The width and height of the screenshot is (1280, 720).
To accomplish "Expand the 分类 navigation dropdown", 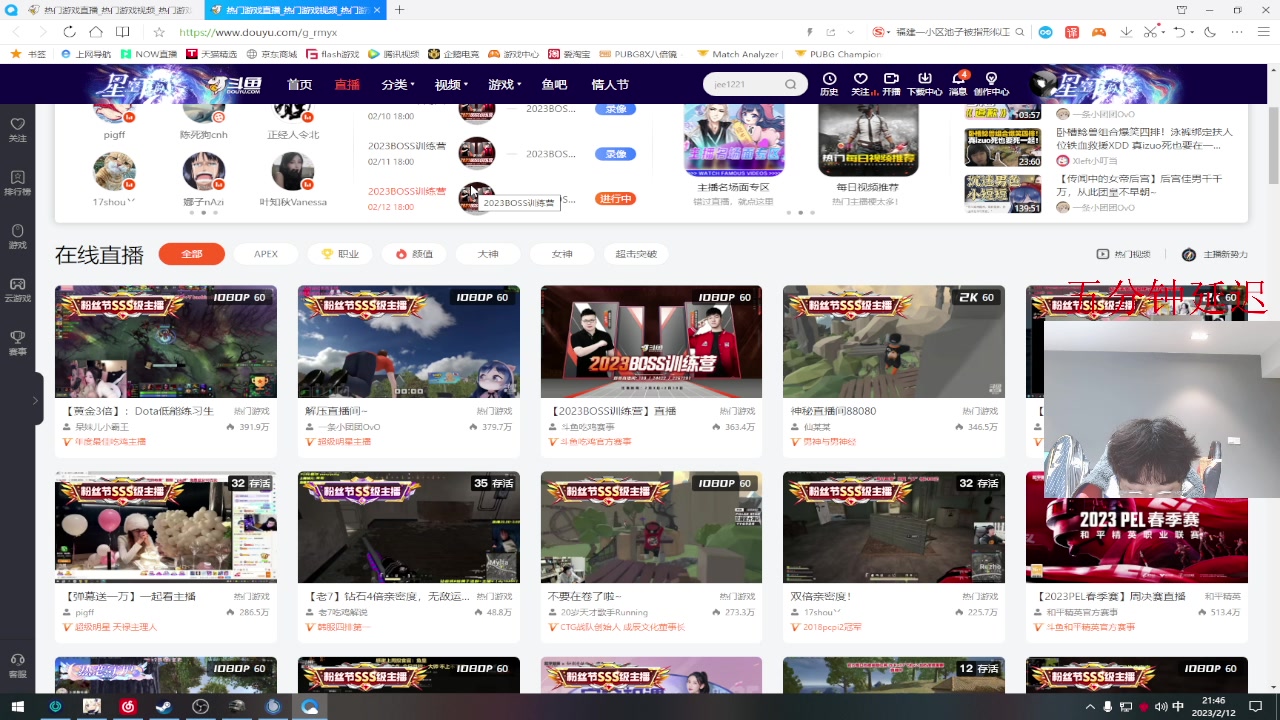I will [x=398, y=85].
